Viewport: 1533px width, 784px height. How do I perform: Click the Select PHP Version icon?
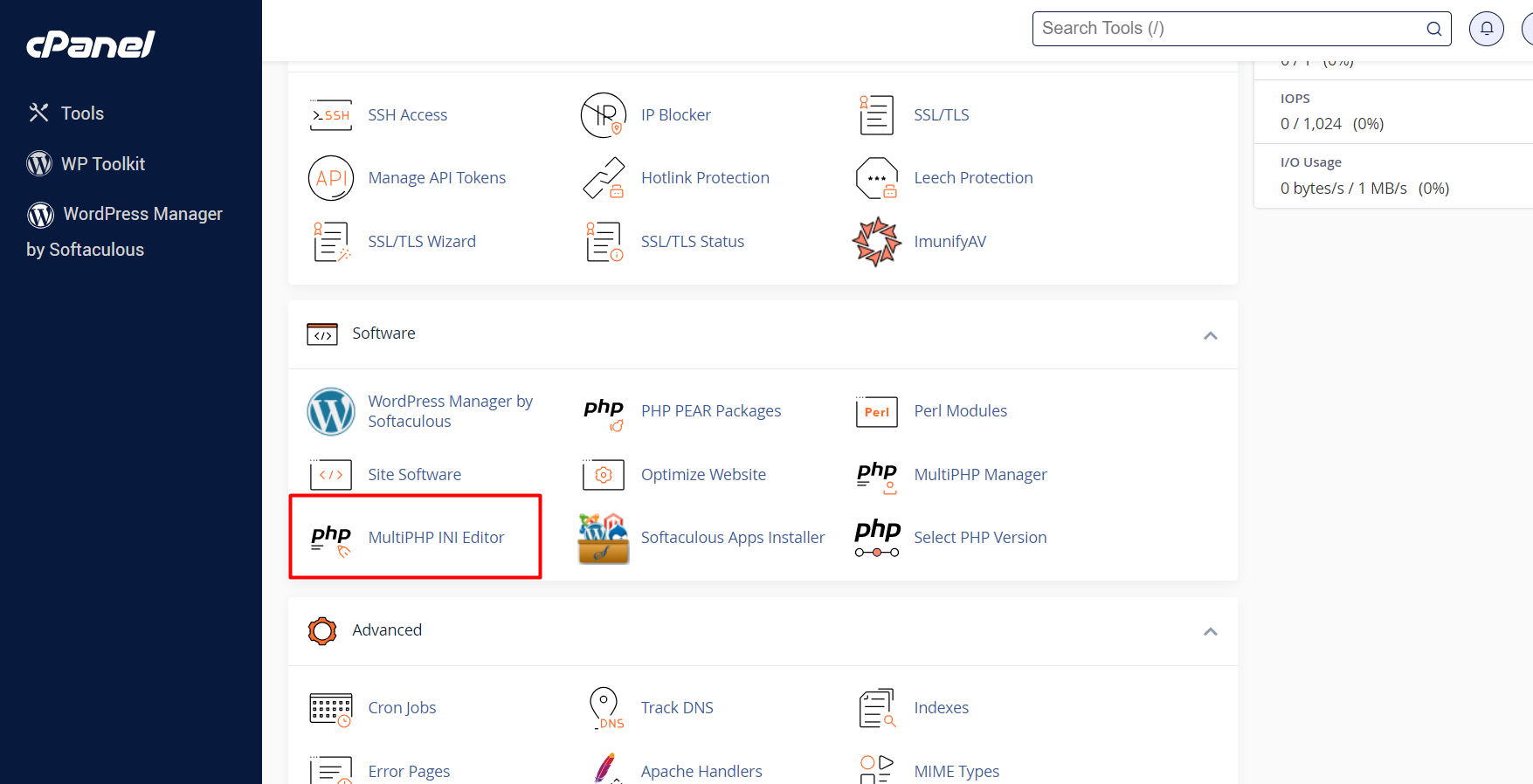[877, 538]
